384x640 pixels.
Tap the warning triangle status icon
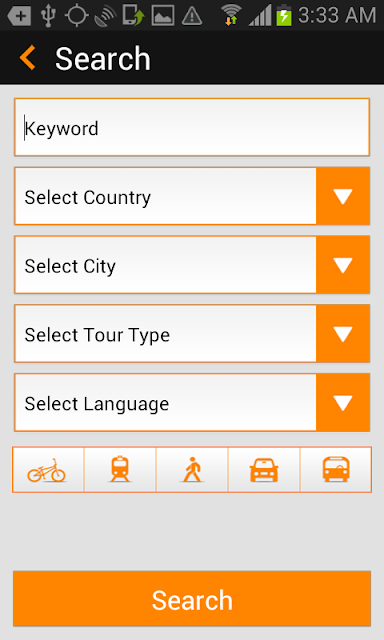[x=191, y=16]
